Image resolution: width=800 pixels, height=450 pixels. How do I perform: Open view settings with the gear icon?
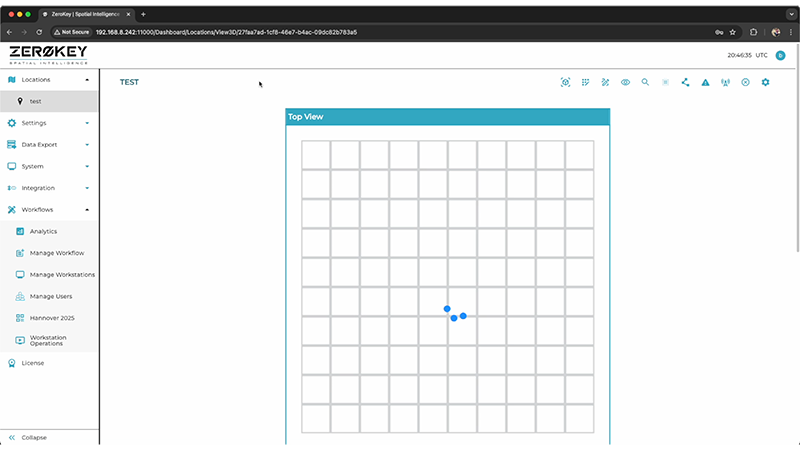(765, 82)
